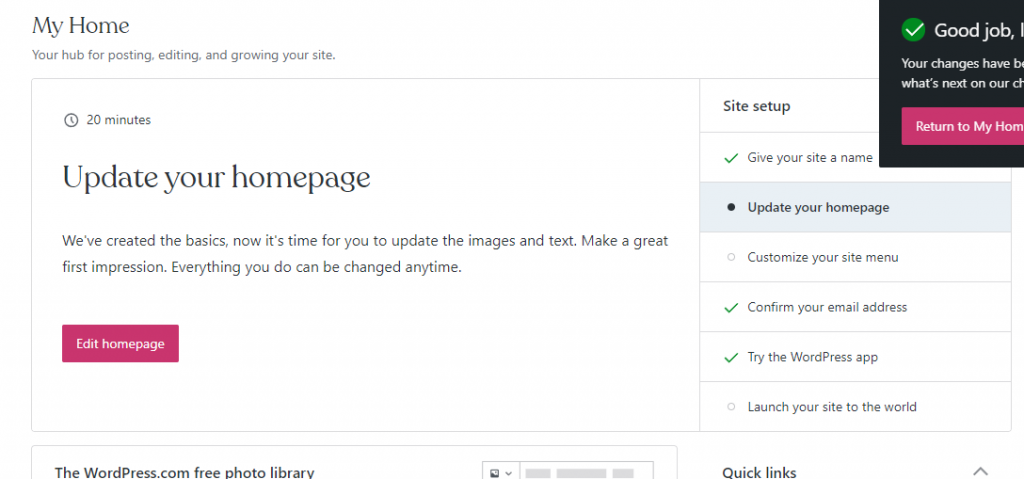Click the 'Quick links' heading
The width and height of the screenshot is (1024, 479).
760,472
